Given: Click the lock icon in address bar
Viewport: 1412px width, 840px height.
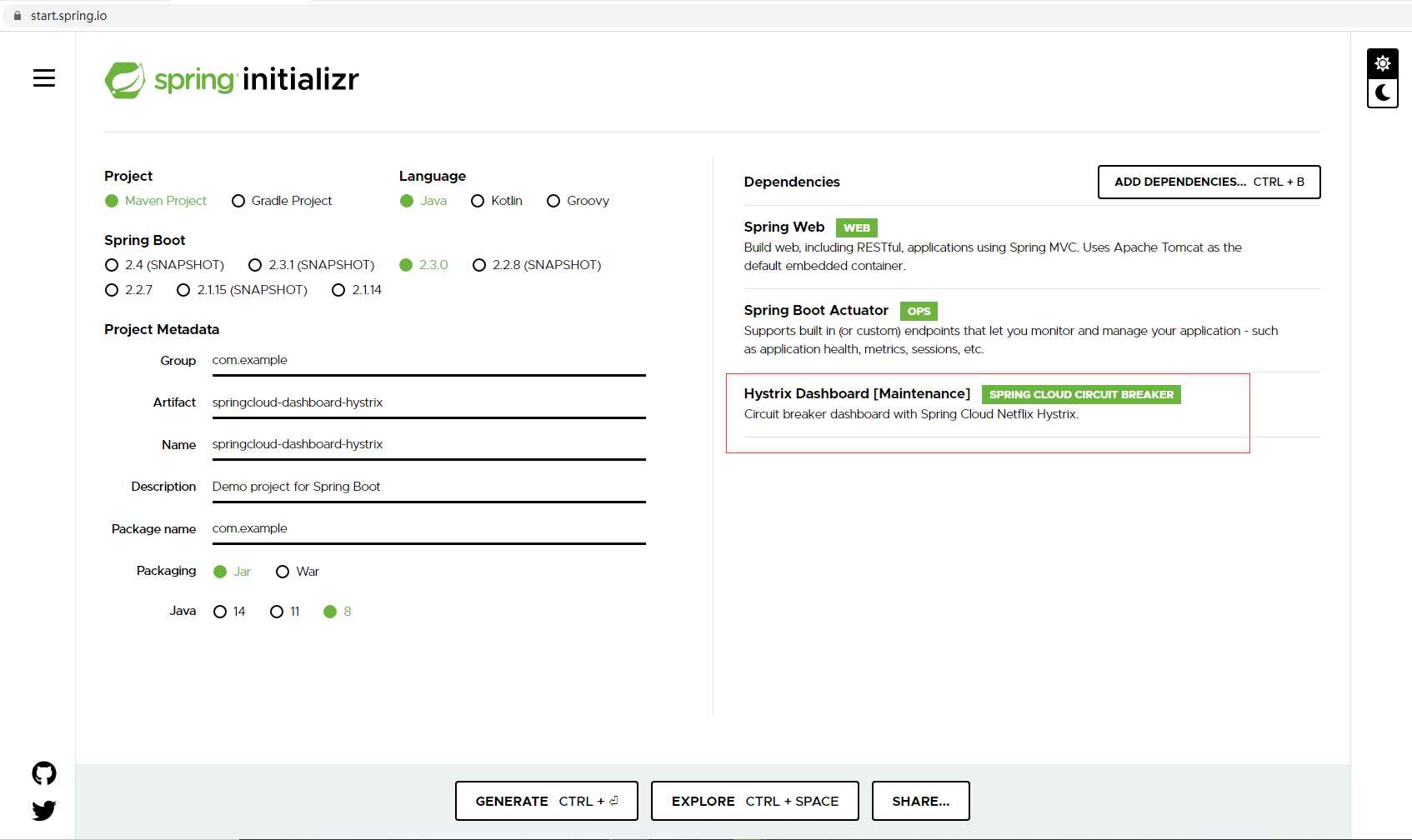Looking at the screenshot, I should click(18, 16).
